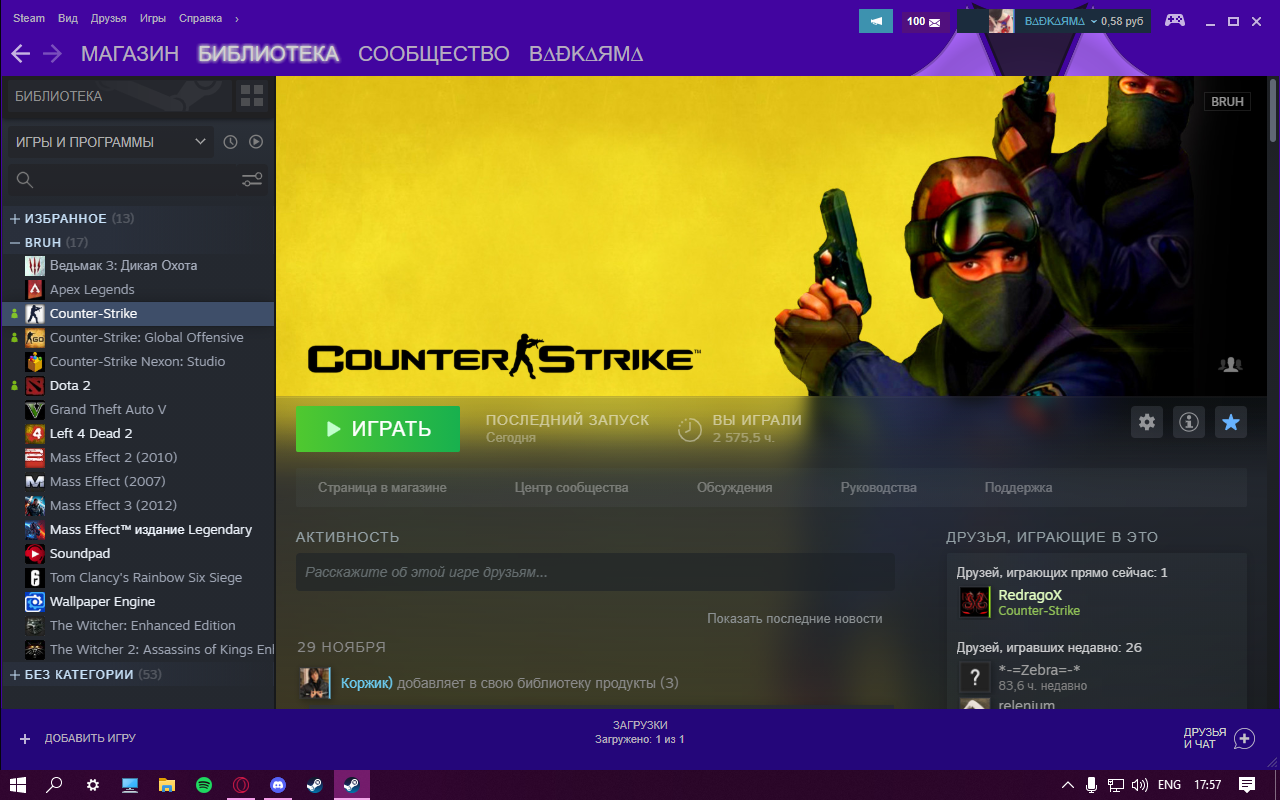Open the advanced filter sliders icon

coord(252,180)
